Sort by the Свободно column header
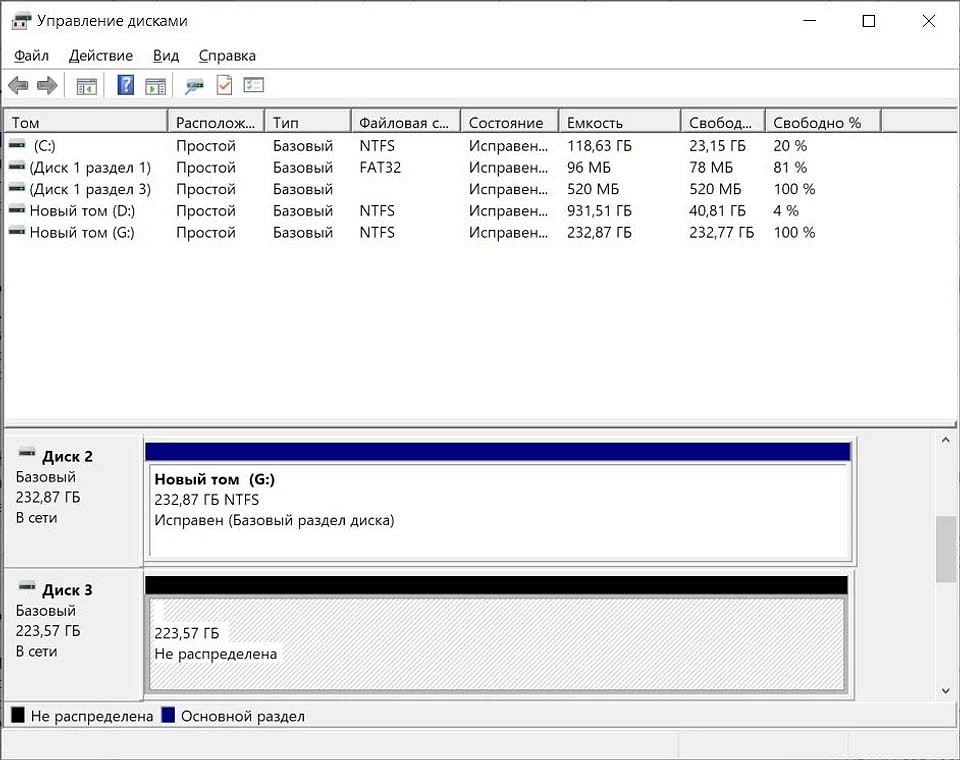The image size is (960, 760). (x=723, y=122)
